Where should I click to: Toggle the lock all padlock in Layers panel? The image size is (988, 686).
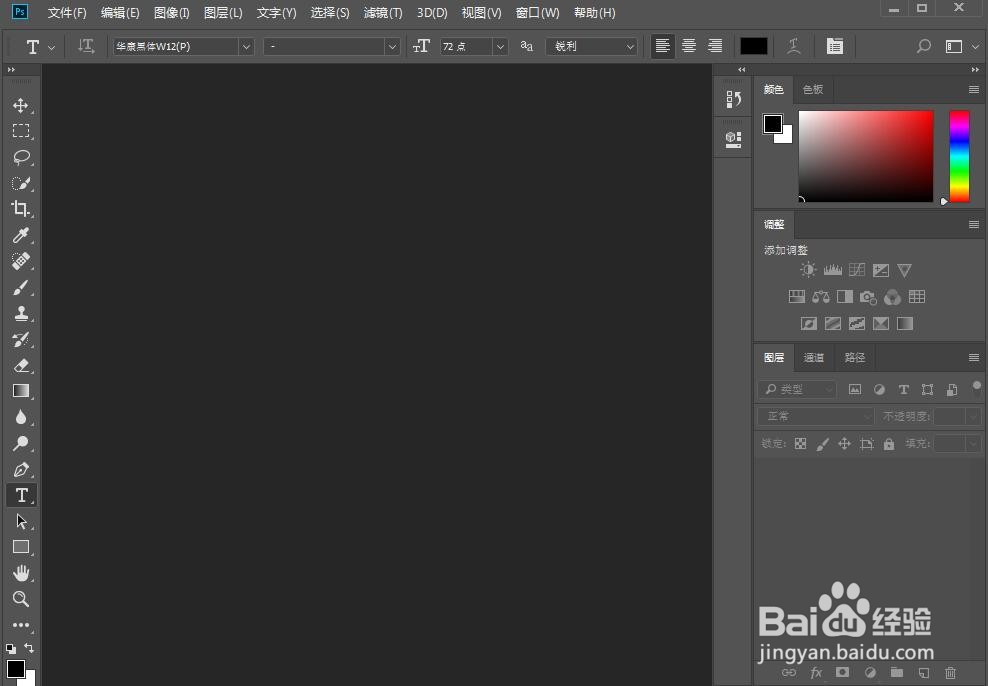coord(889,444)
